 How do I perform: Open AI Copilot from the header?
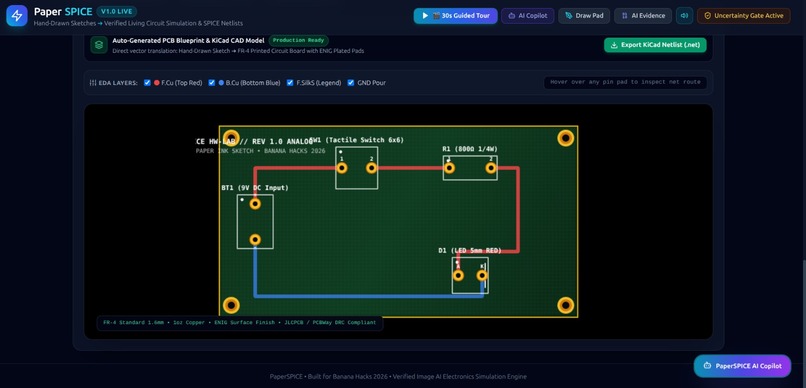point(528,16)
